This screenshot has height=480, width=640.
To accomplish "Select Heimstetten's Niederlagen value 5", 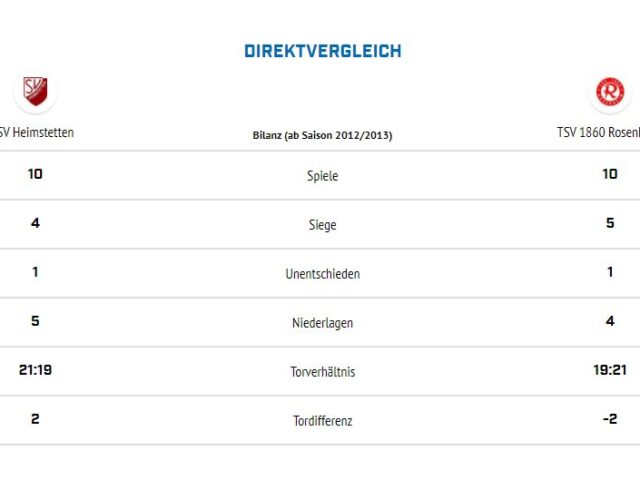I will [x=35, y=321].
